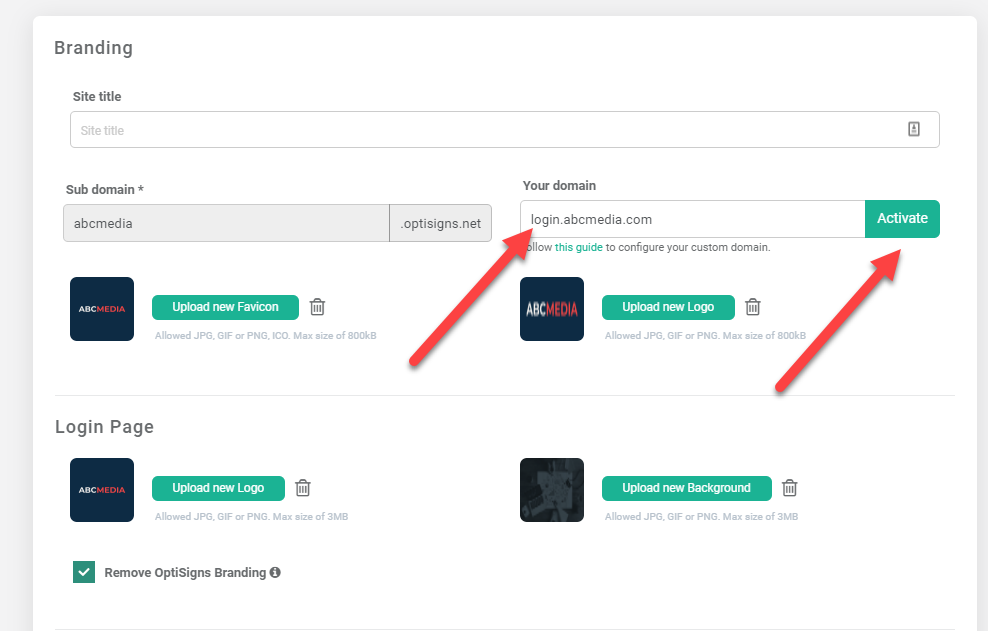Click the Upload new Favicon button

point(225,307)
